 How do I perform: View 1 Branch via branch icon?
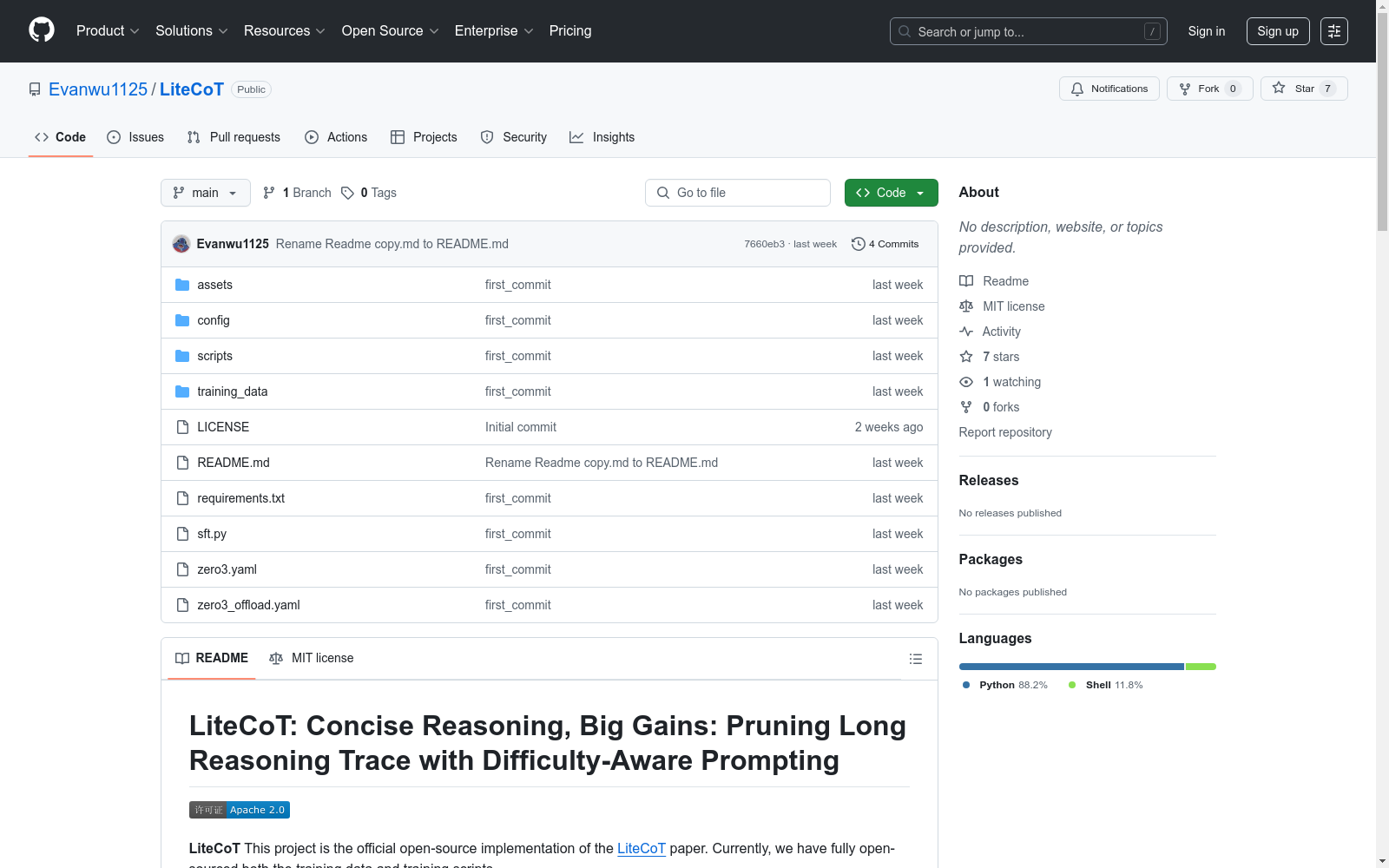[269, 193]
